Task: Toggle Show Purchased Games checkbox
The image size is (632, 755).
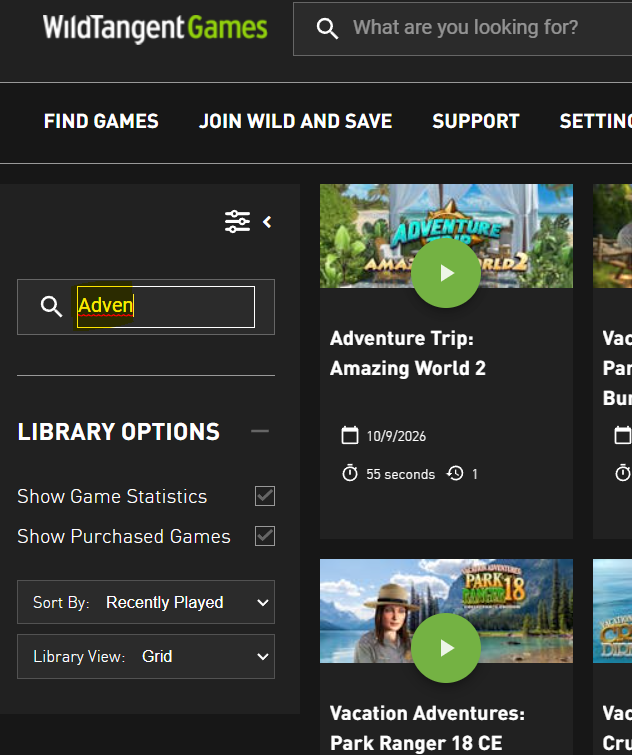Action: (x=265, y=536)
